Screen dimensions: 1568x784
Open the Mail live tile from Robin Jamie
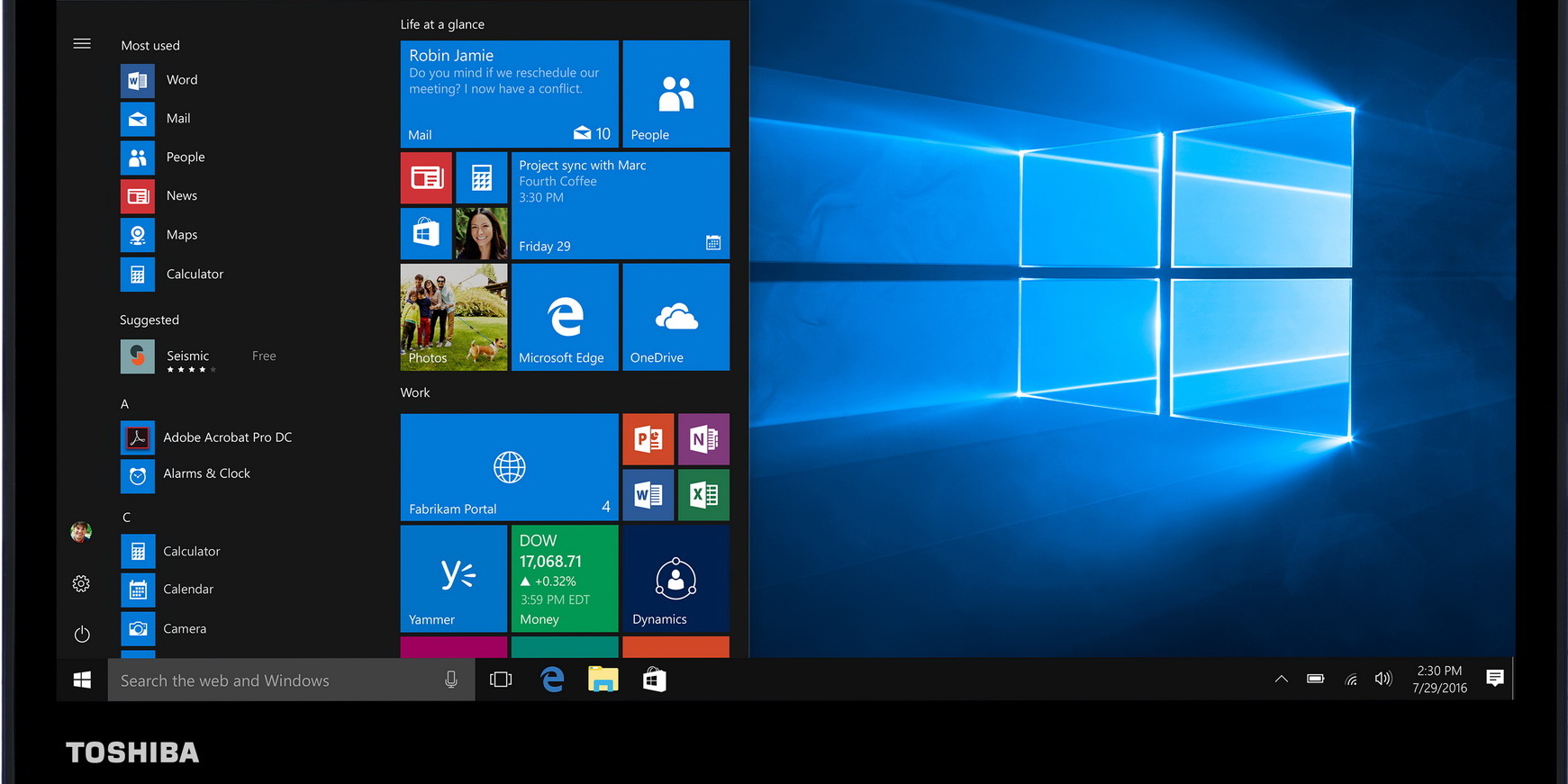tap(510, 94)
